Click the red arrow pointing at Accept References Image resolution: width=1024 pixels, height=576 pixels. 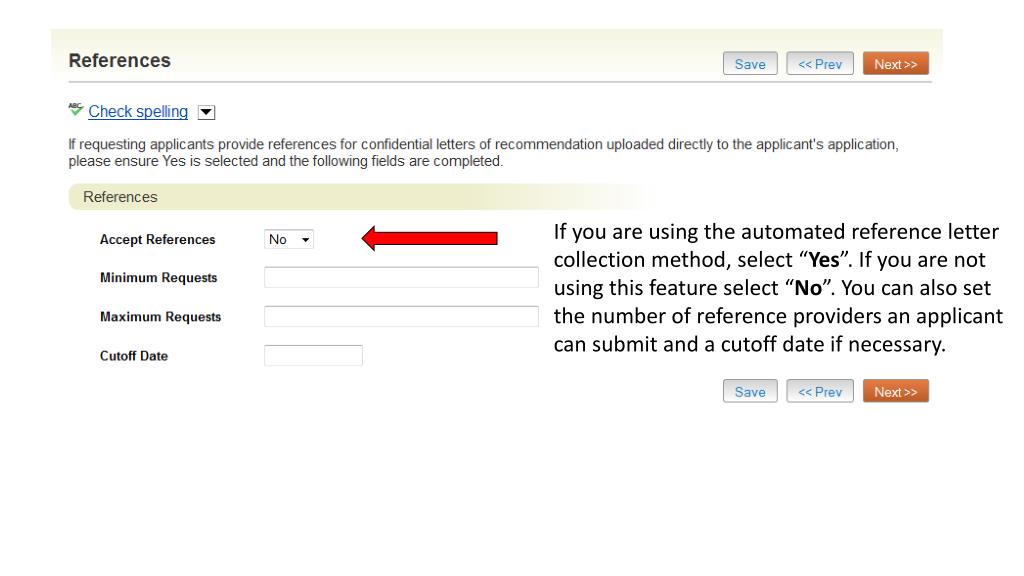pos(430,238)
